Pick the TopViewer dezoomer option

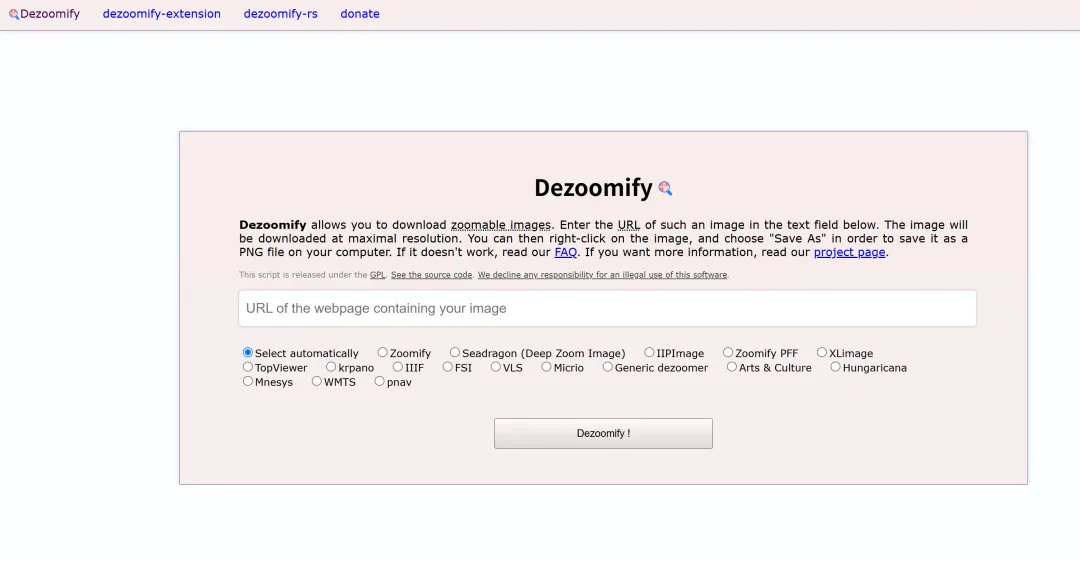pos(248,367)
